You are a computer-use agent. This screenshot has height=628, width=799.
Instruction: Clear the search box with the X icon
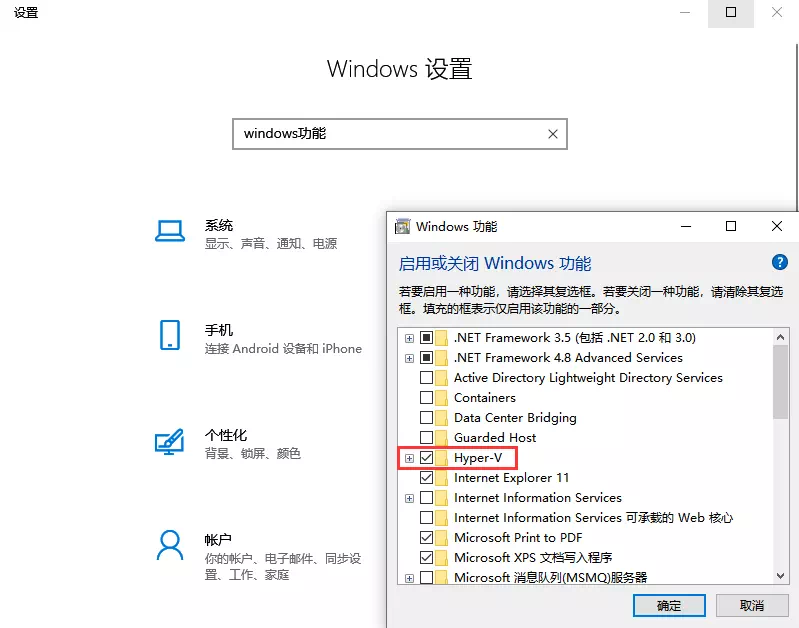(x=553, y=134)
